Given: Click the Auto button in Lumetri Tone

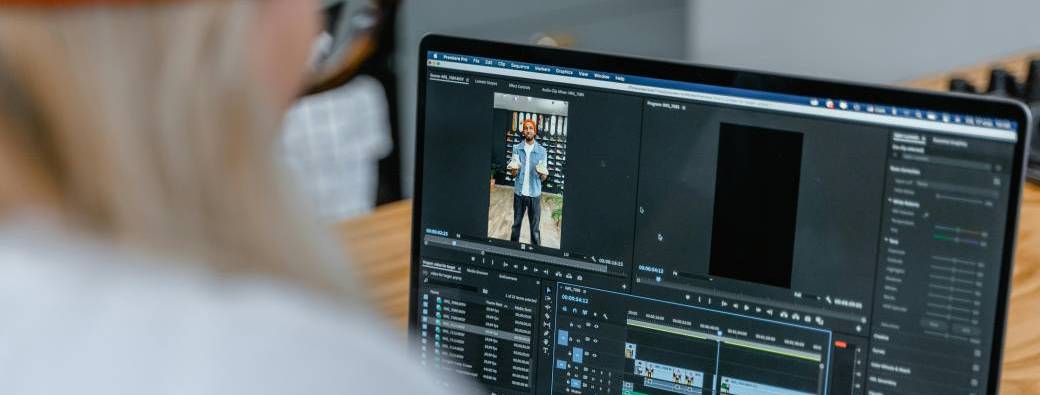Looking at the screenshot, I should pyautogui.click(x=966, y=329).
